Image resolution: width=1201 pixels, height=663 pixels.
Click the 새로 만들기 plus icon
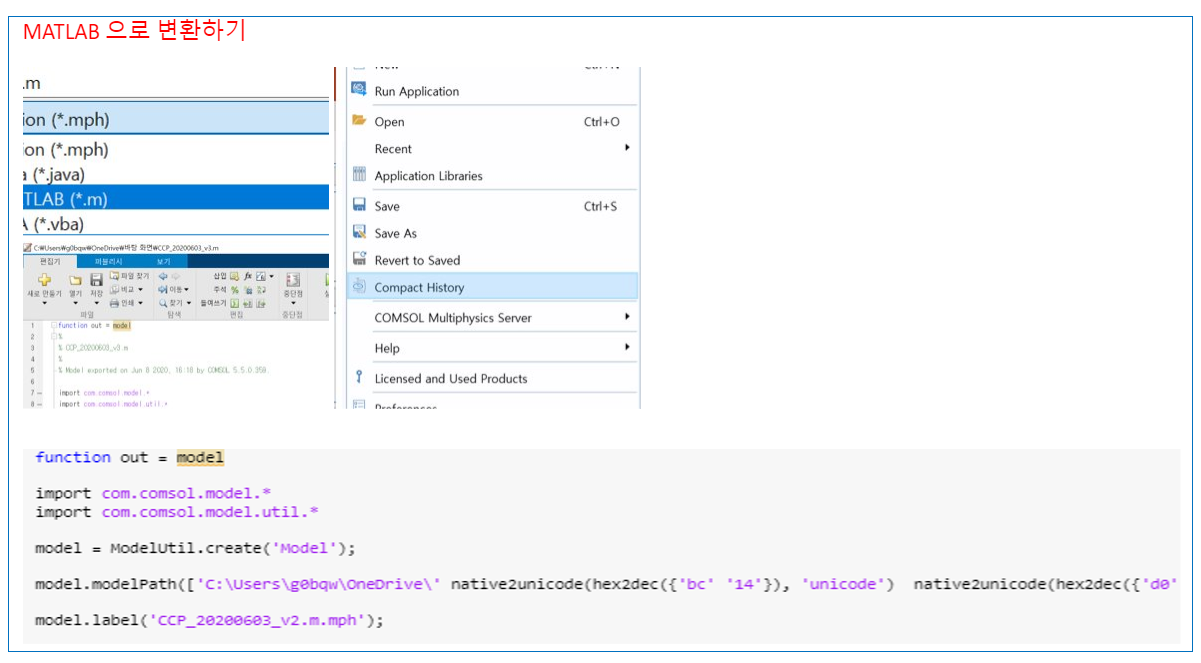pos(44,280)
